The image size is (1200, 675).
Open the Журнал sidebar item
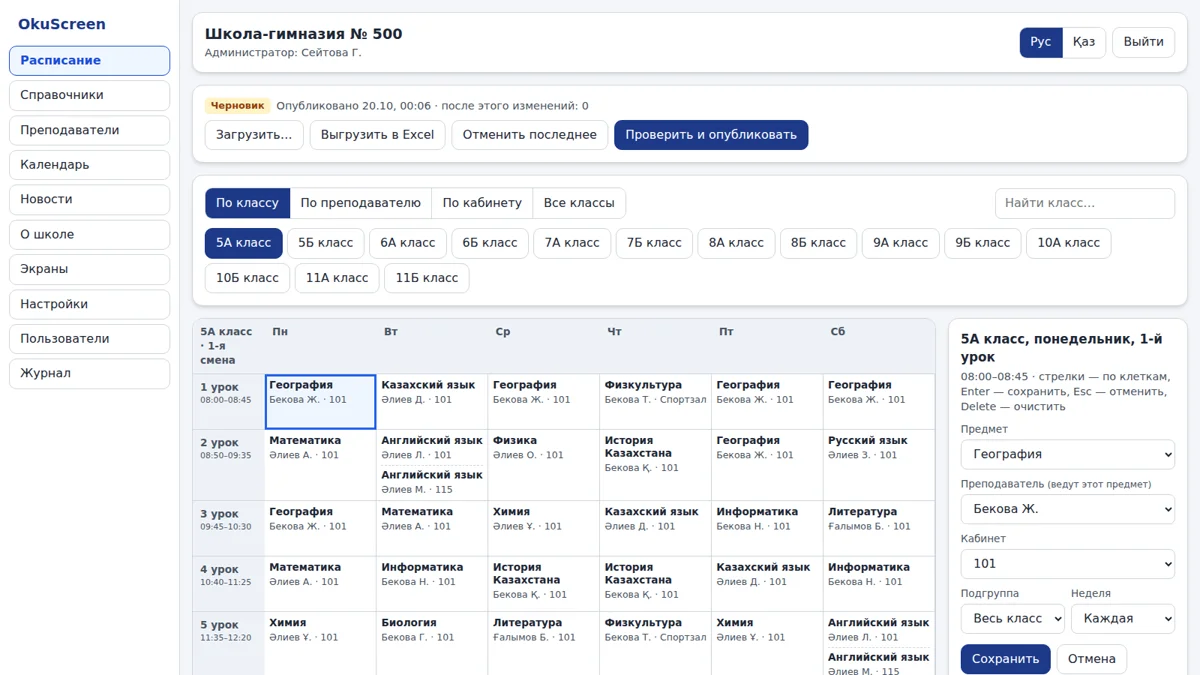pyautogui.click(x=90, y=373)
